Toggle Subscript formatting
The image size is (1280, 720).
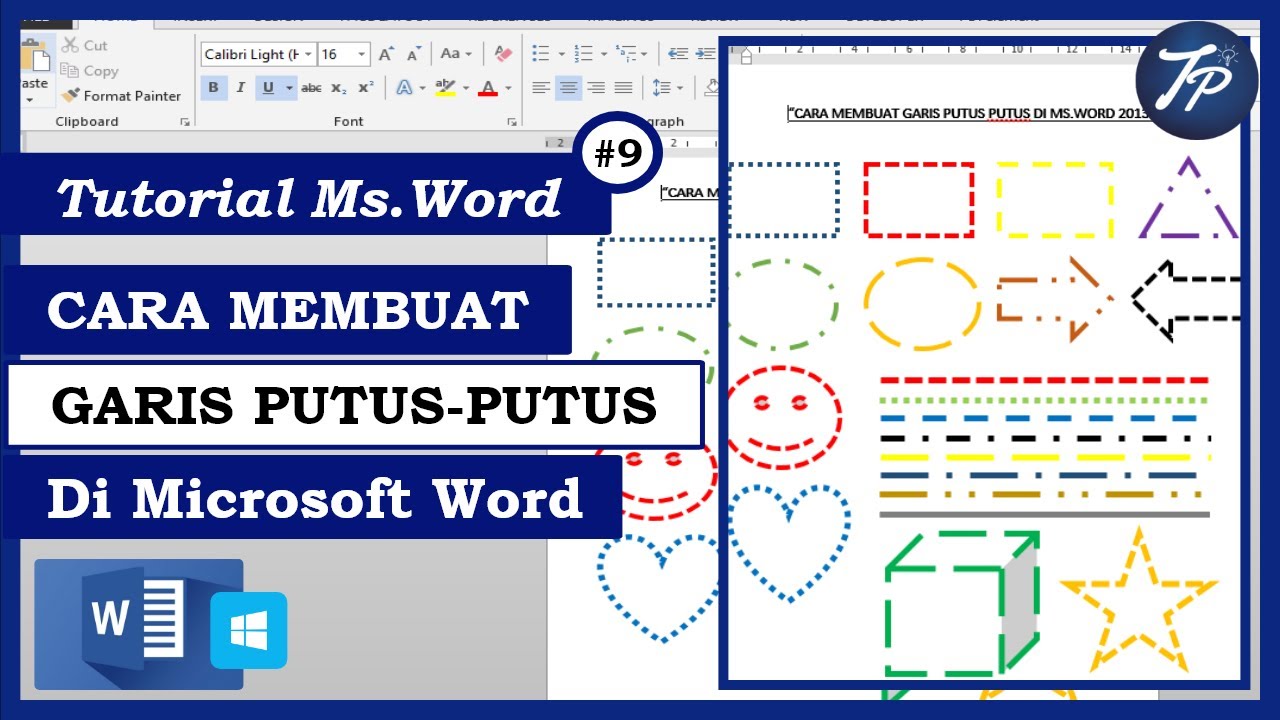pos(339,87)
